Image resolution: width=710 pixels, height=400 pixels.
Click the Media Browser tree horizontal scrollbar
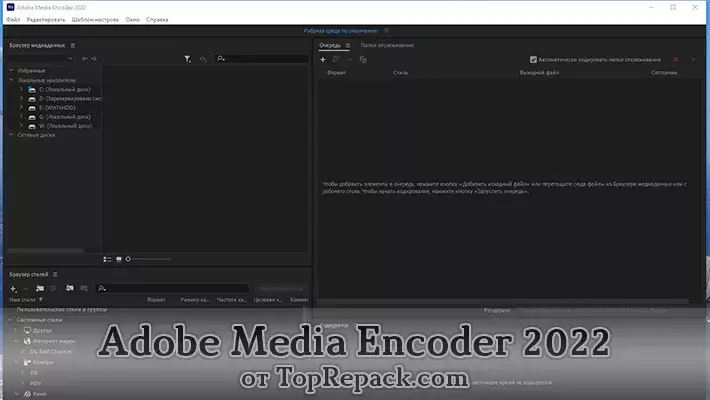(45, 251)
